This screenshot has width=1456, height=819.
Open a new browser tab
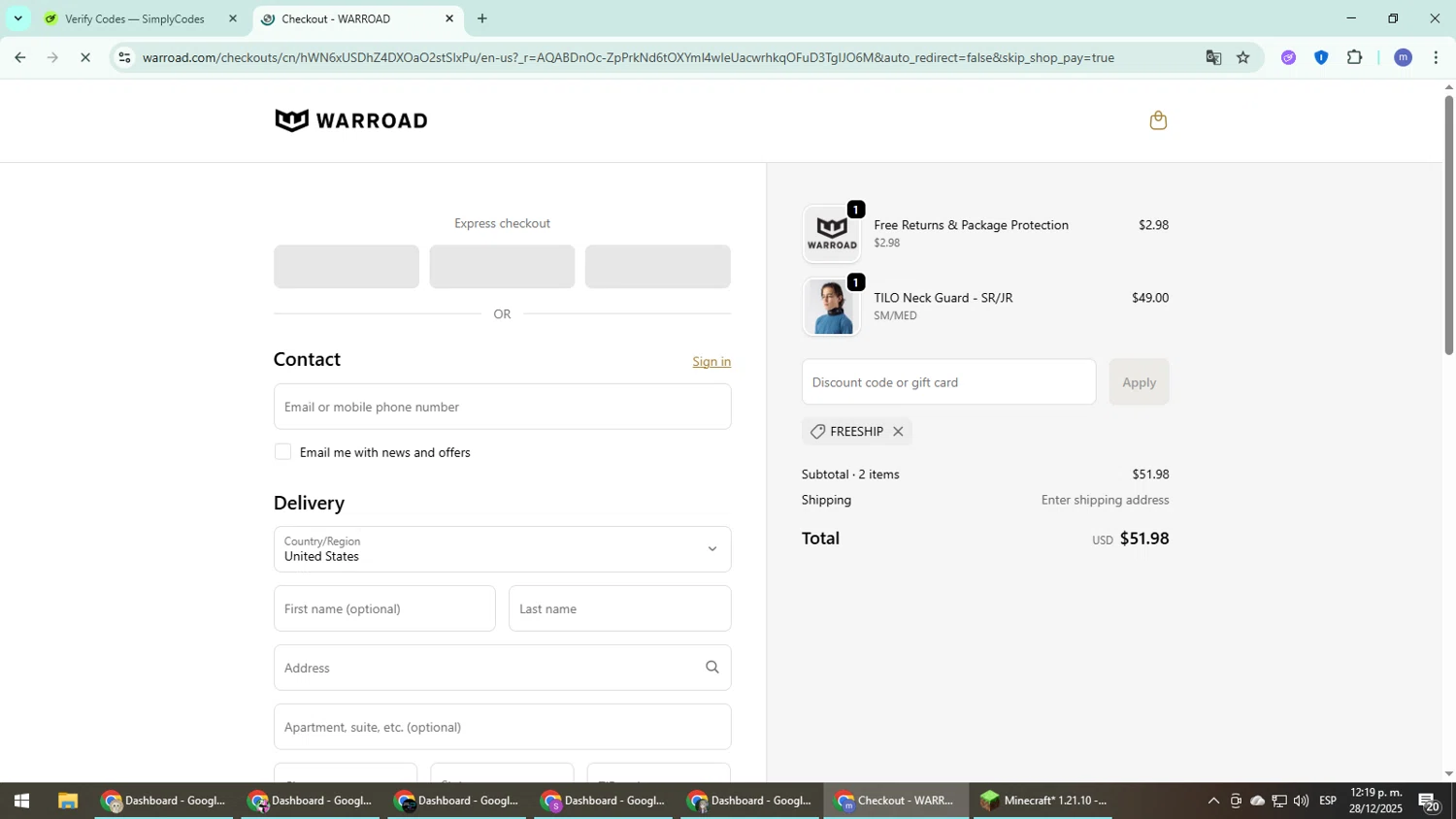click(x=482, y=18)
